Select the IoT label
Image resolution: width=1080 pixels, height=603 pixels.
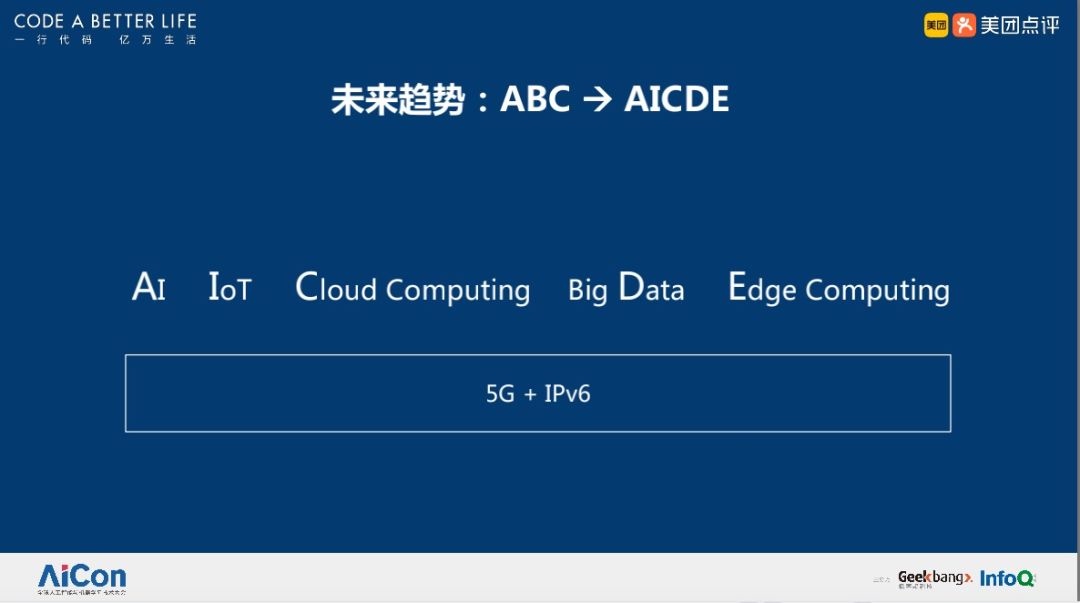tap(230, 288)
